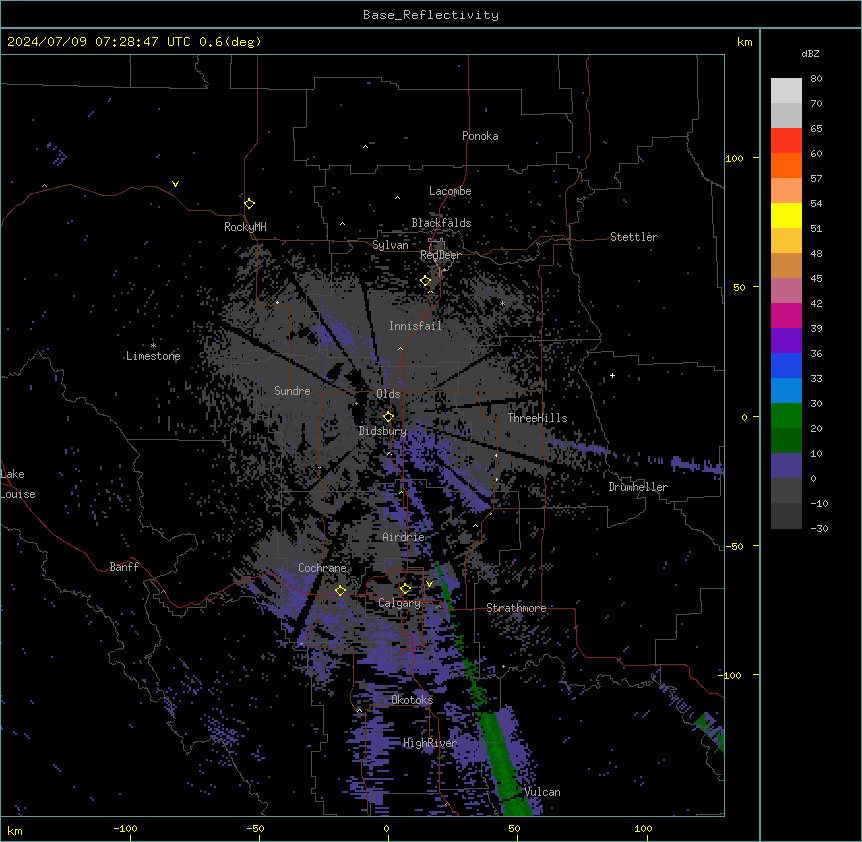The image size is (862, 842).
Task: Click the -30 value on dBZ scale
Action: pyautogui.click(x=819, y=528)
